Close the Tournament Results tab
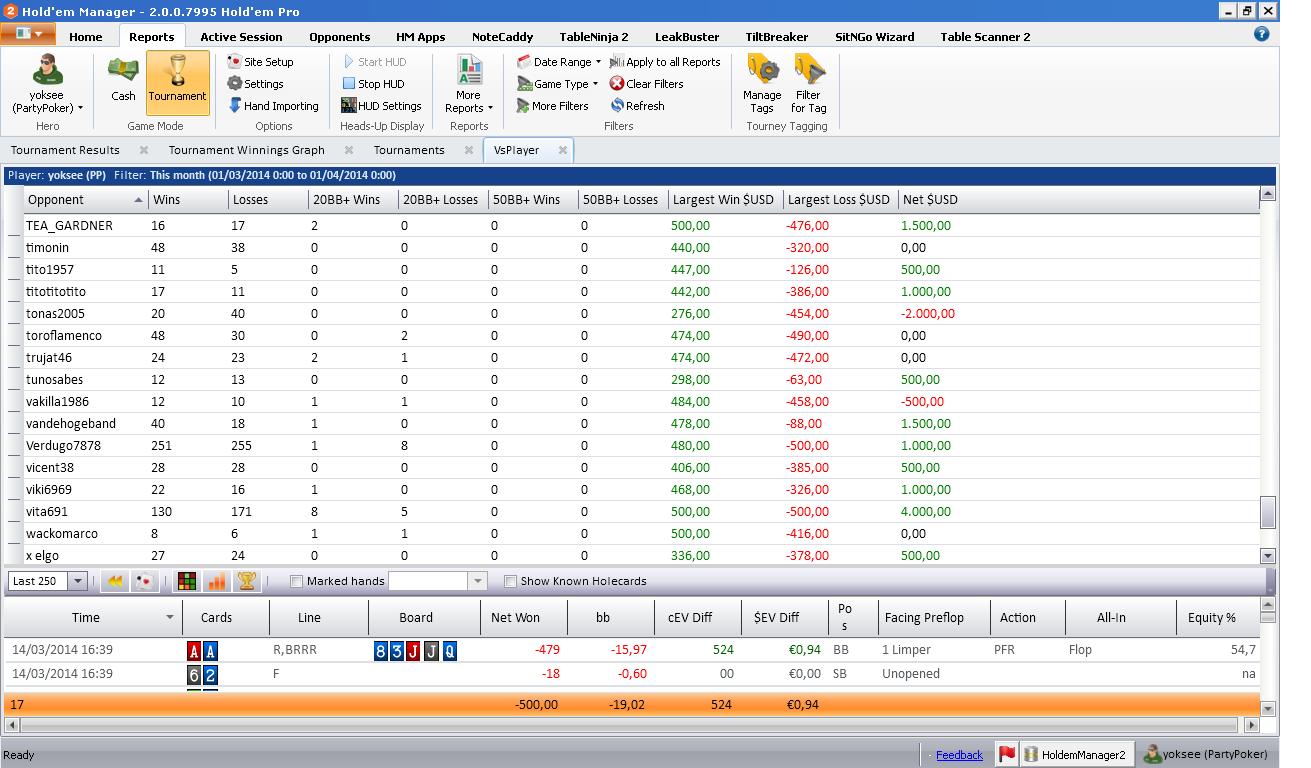Screen dimensions: 1311x768 (x=144, y=150)
